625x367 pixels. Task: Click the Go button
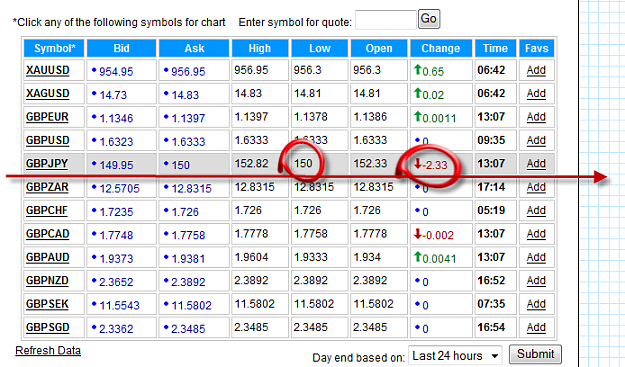[x=429, y=19]
